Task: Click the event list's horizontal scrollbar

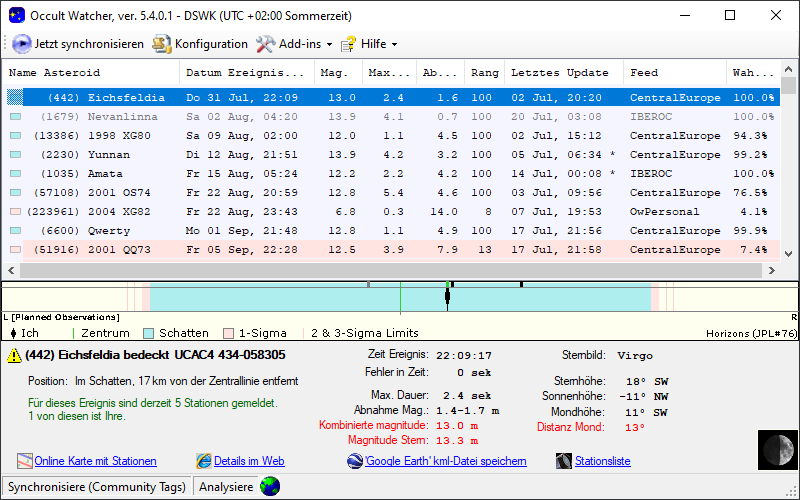Action: (390, 270)
